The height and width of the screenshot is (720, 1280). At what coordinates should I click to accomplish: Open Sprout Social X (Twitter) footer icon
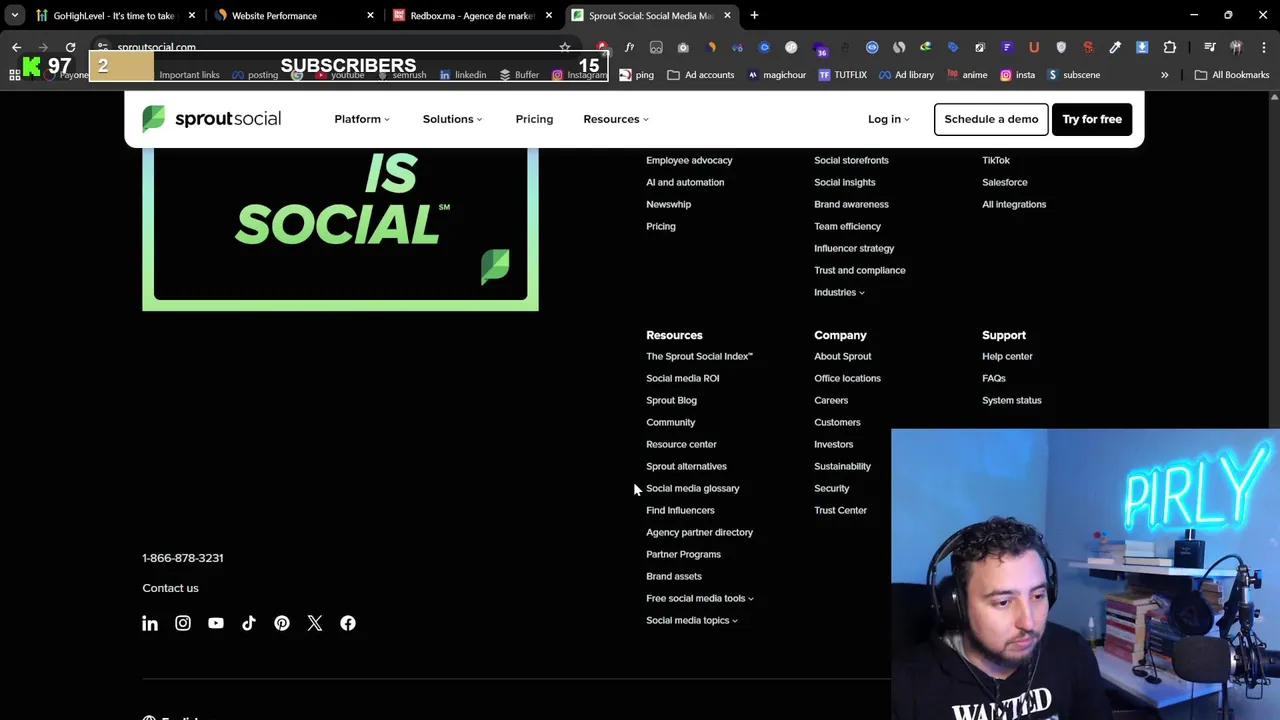click(315, 623)
